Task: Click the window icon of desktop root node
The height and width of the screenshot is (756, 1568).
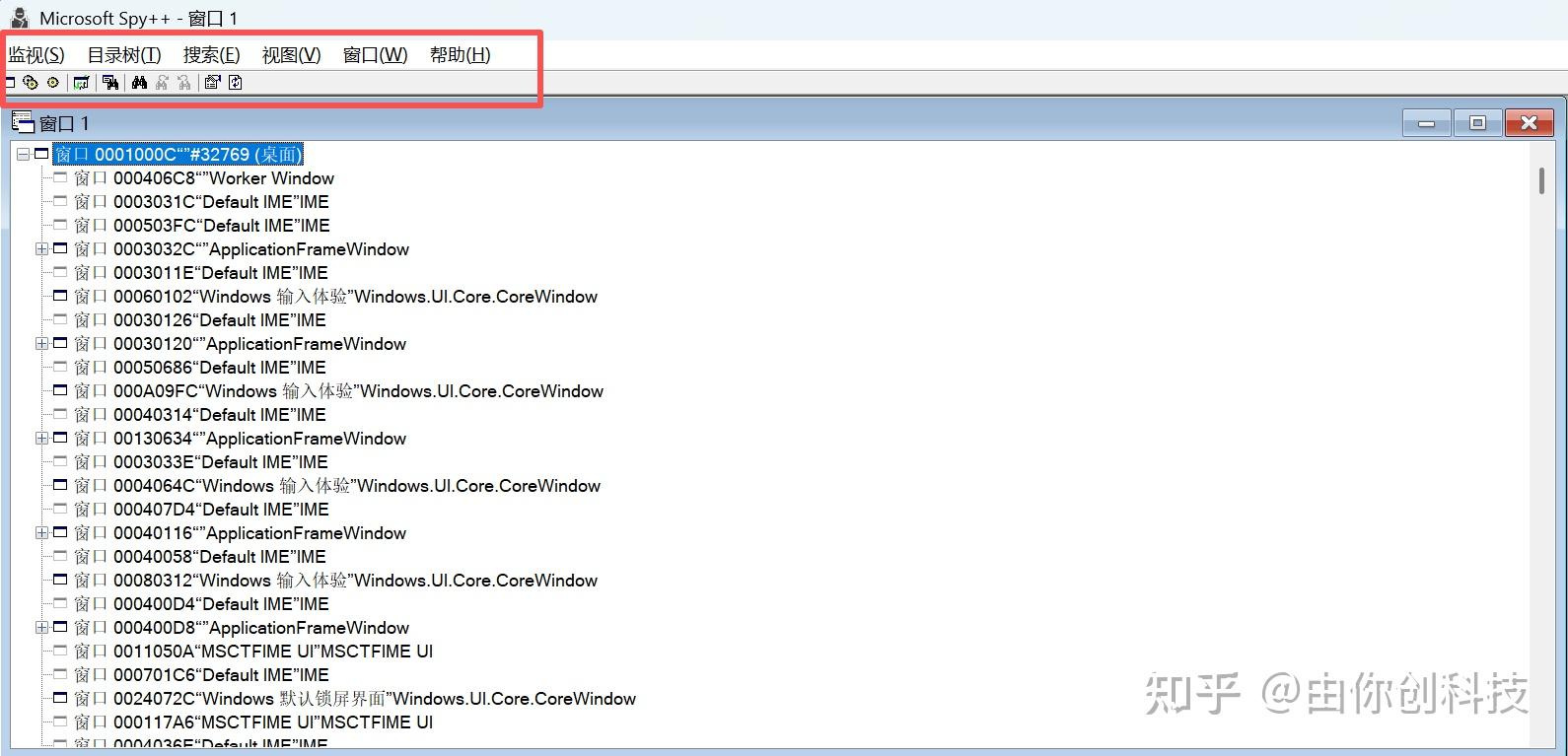Action: coord(41,154)
